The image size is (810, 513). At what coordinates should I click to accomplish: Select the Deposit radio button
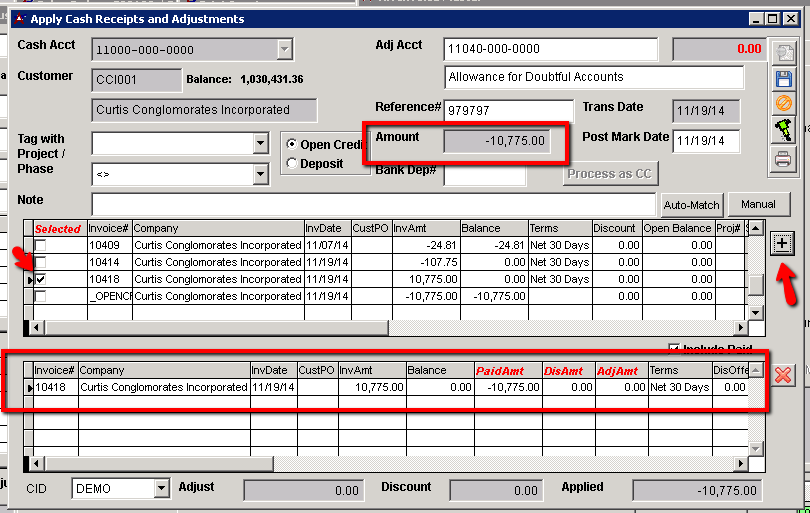(291, 163)
